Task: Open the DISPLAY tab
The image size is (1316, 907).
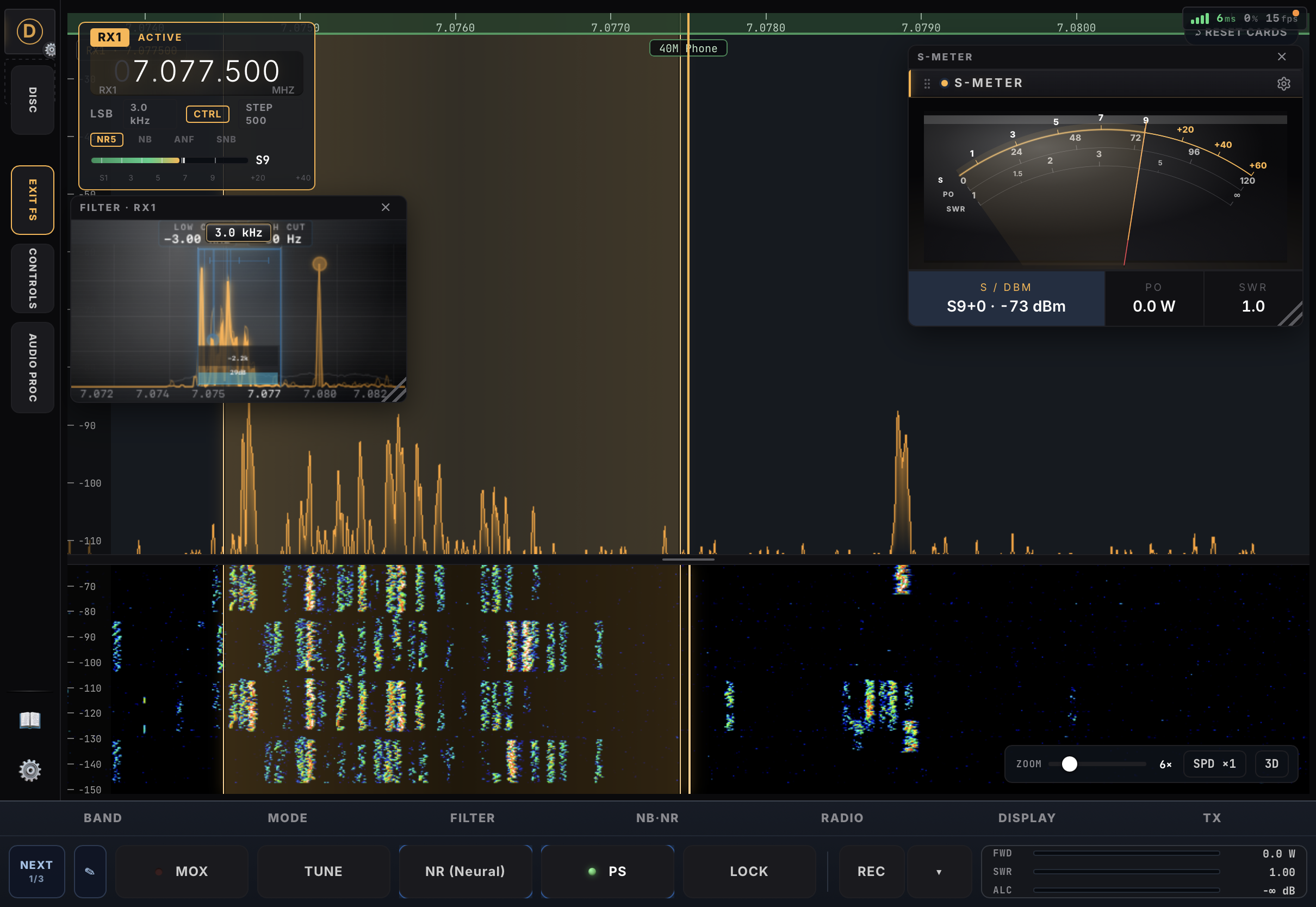Action: (1027, 818)
